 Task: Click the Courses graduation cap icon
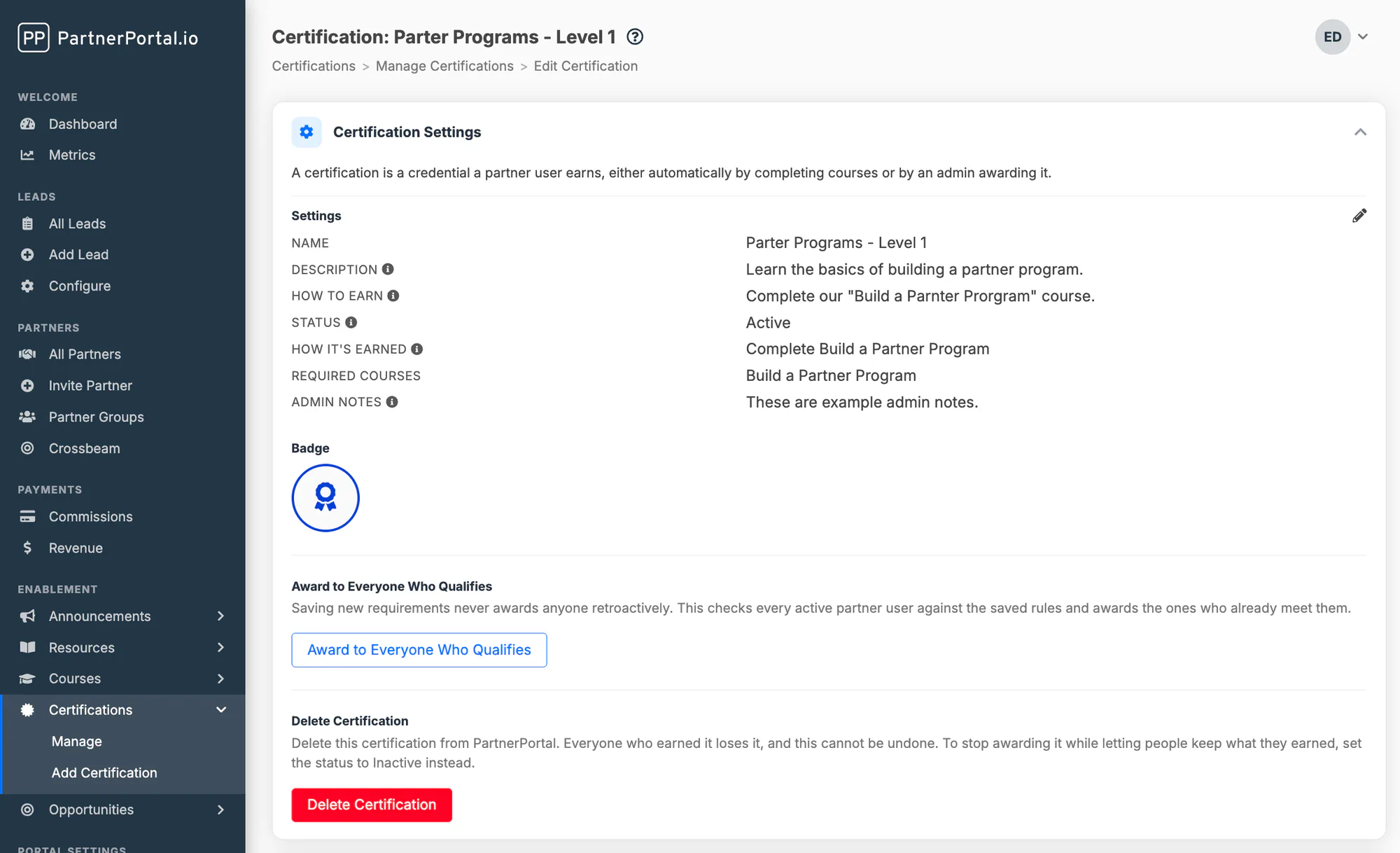[27, 679]
